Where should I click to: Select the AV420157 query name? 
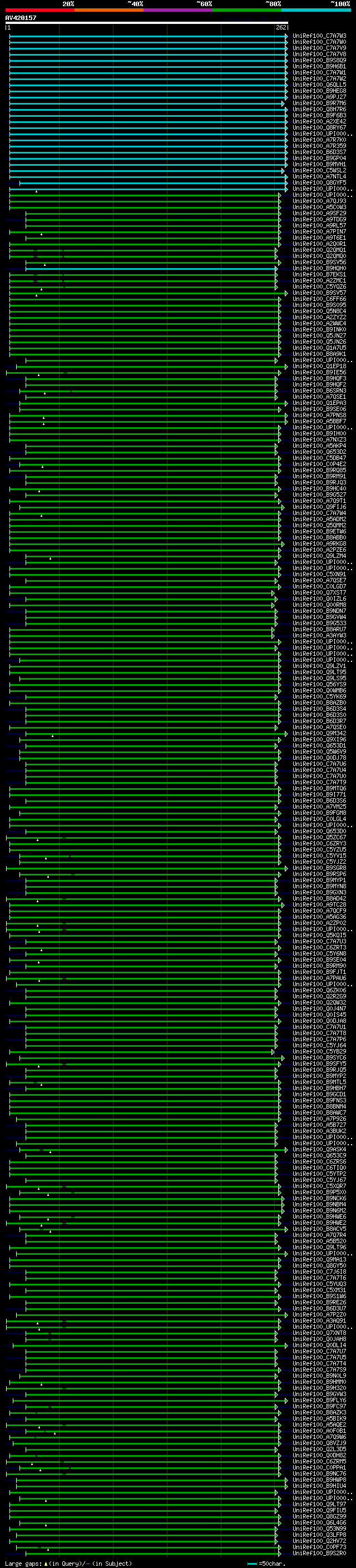pyautogui.click(x=21, y=18)
